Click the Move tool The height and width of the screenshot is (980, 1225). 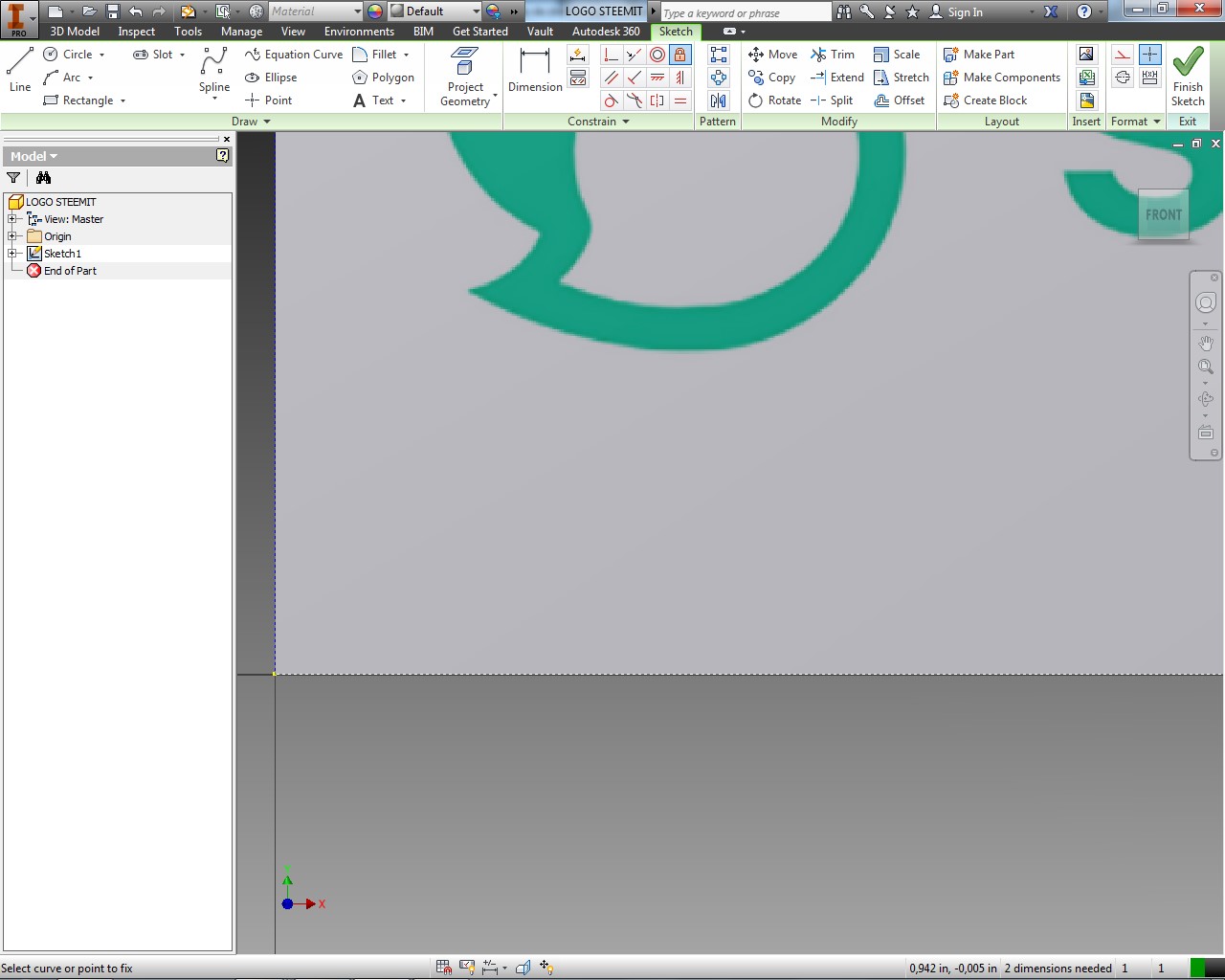[x=773, y=55]
